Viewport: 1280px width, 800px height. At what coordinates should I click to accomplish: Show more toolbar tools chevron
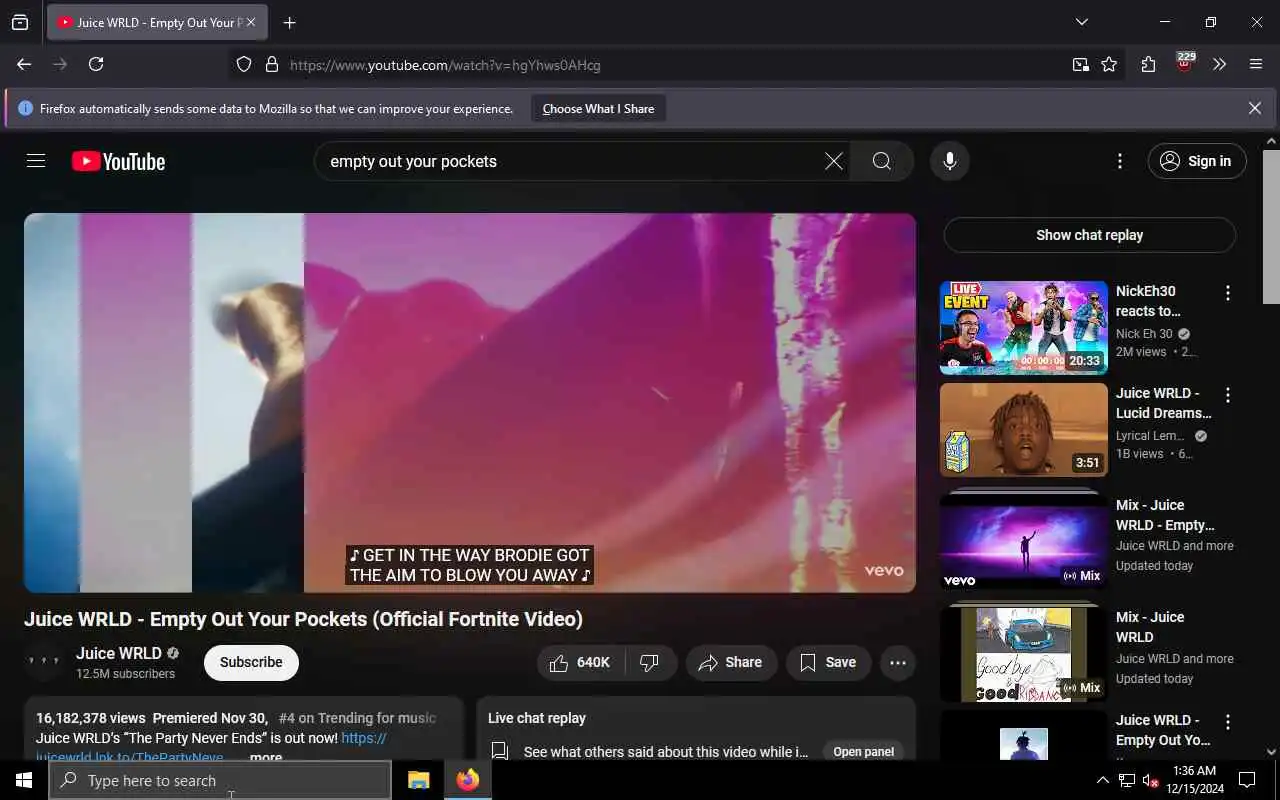(x=1219, y=65)
